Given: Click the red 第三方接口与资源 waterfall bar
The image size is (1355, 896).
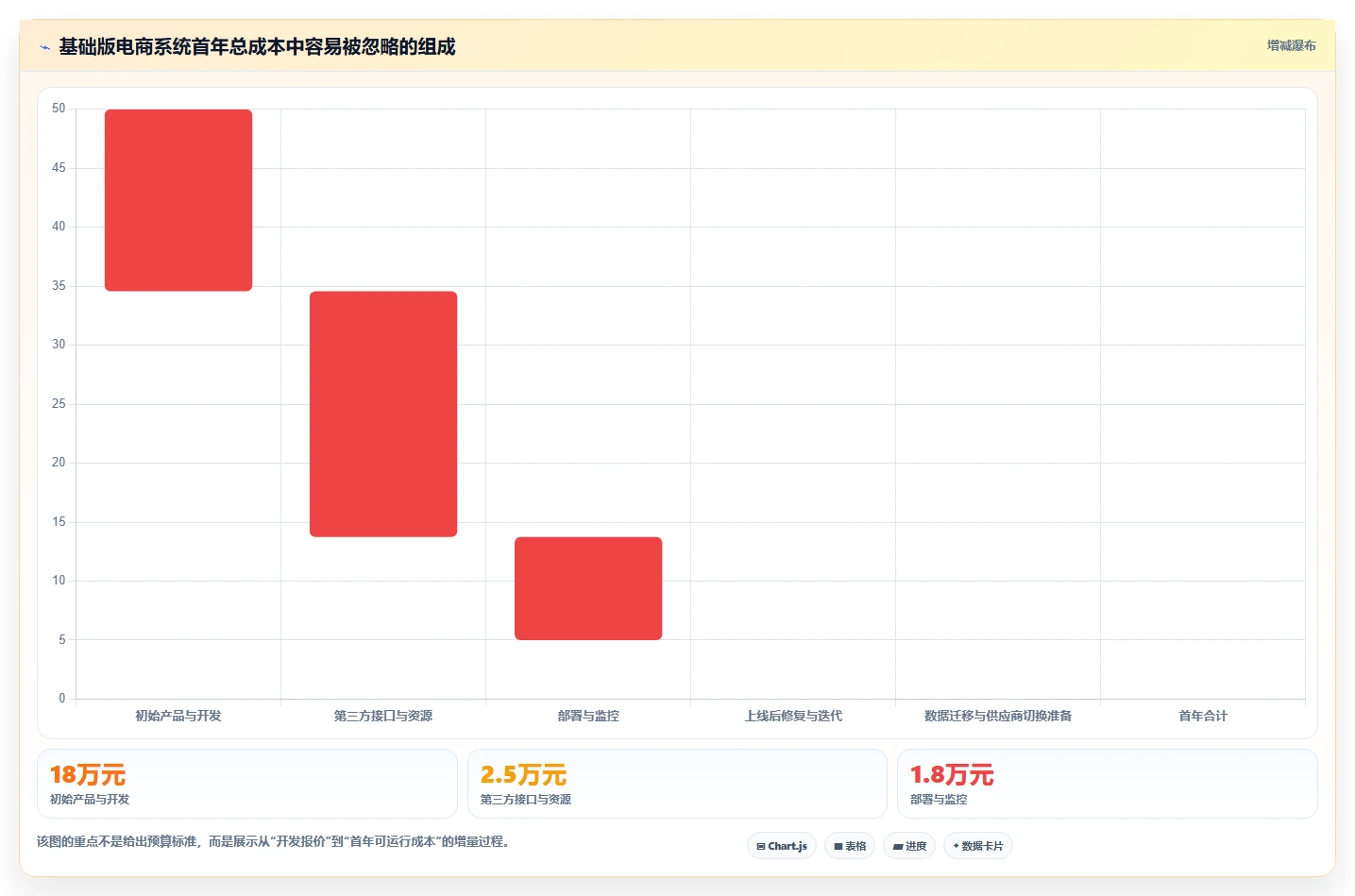Looking at the screenshot, I should 383,414.
